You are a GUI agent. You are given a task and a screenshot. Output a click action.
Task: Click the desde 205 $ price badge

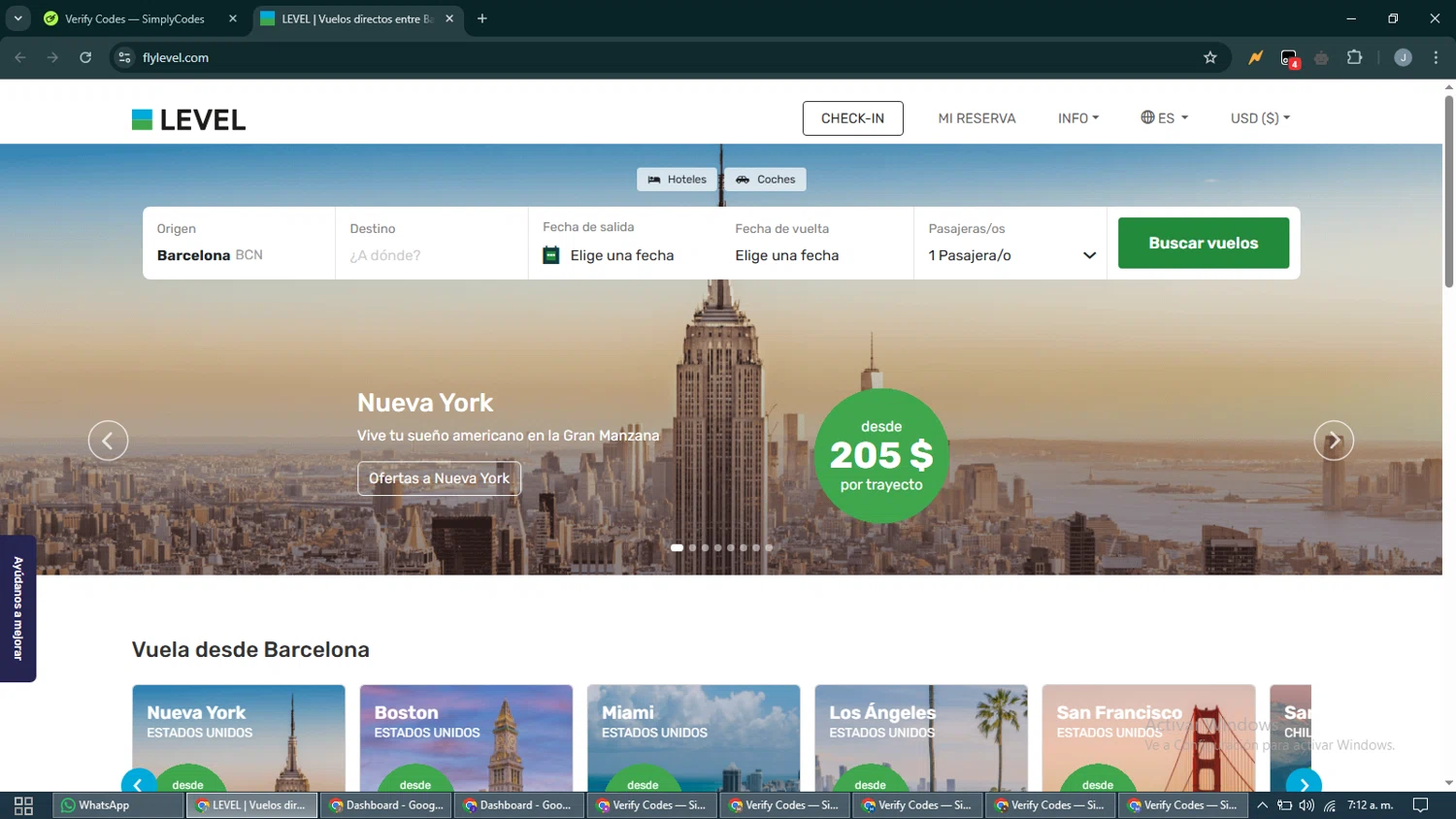point(881,456)
